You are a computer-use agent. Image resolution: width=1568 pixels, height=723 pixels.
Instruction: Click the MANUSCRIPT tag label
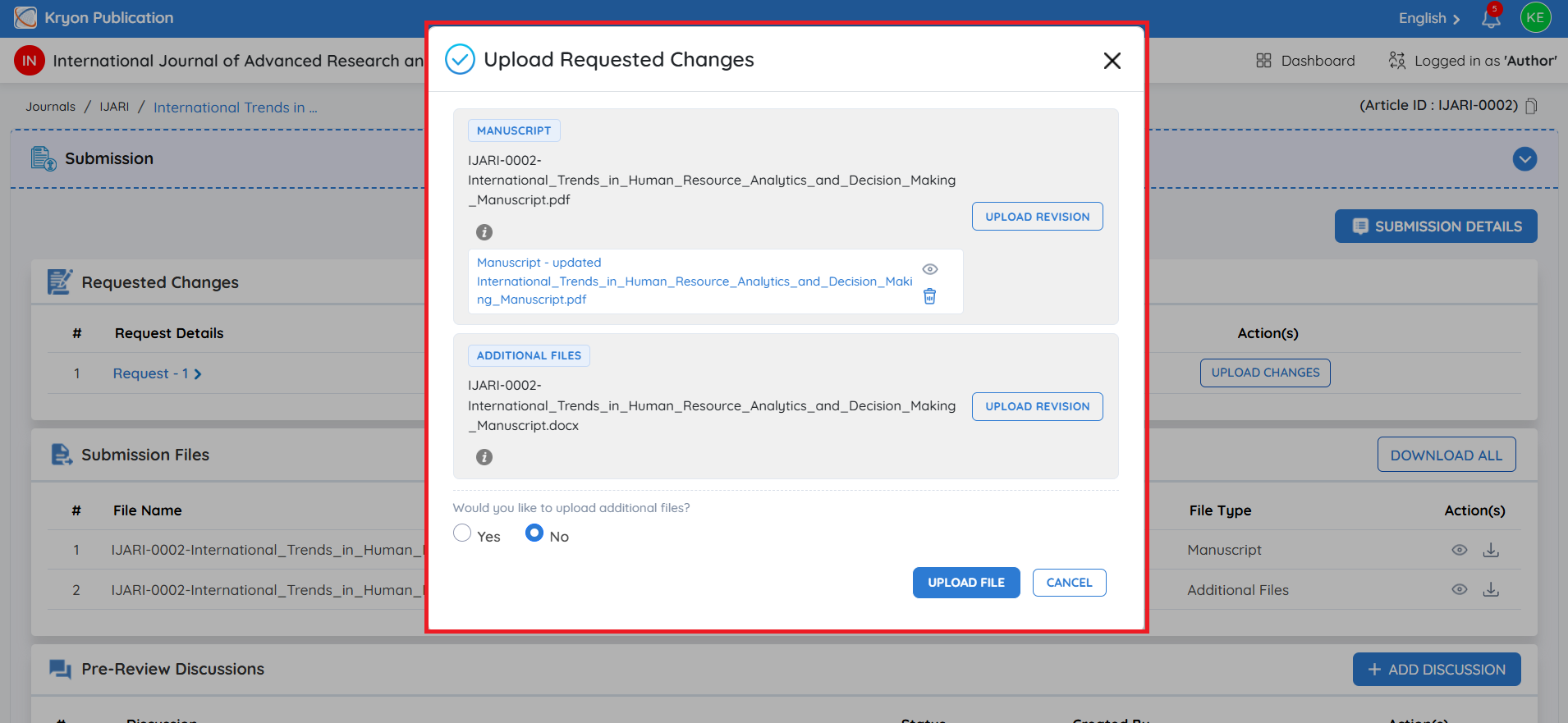[x=514, y=130]
